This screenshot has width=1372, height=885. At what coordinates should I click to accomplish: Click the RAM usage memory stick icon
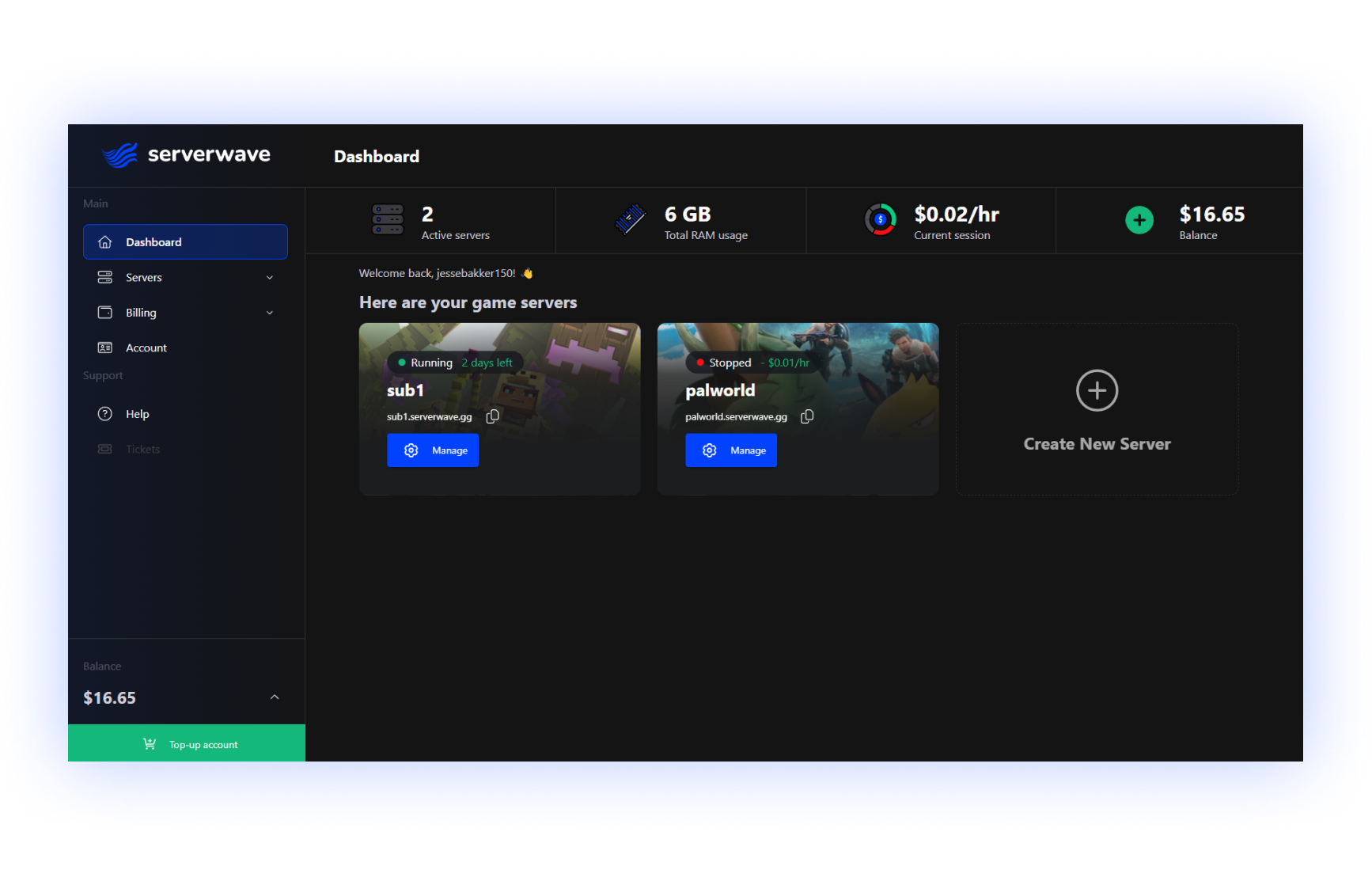click(627, 220)
